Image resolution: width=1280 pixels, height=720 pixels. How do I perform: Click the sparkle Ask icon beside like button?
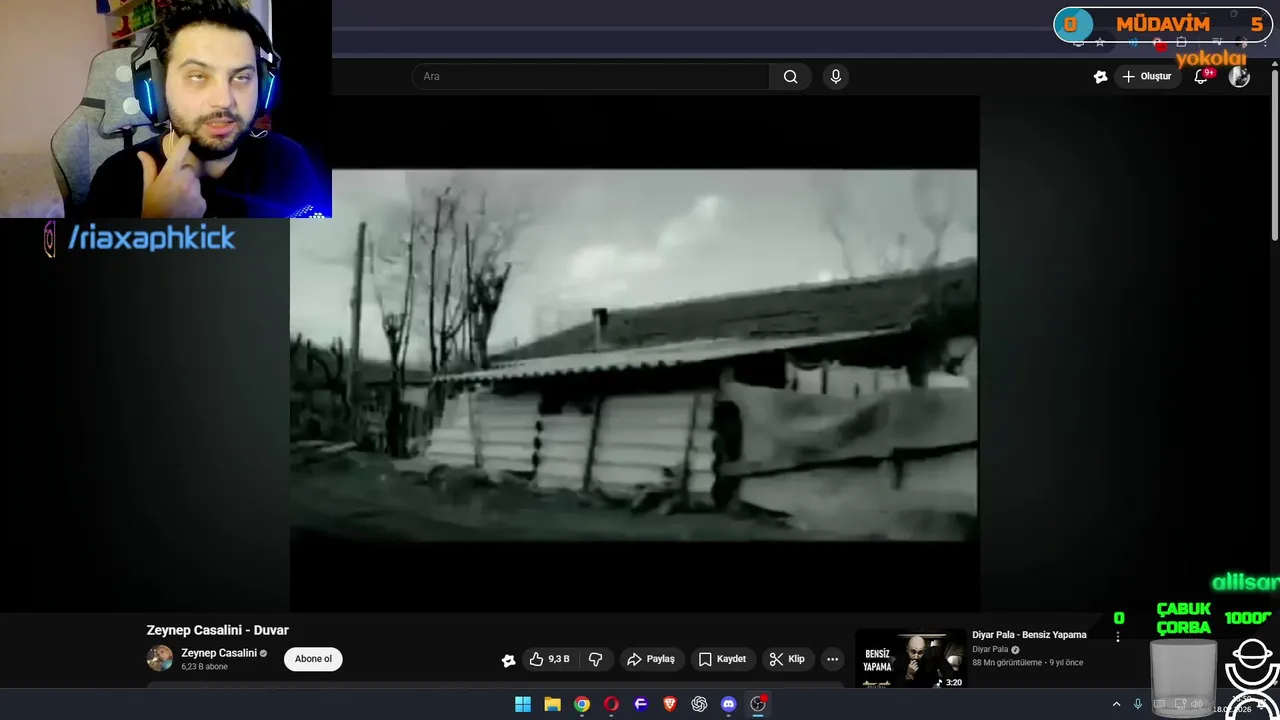pos(508,659)
